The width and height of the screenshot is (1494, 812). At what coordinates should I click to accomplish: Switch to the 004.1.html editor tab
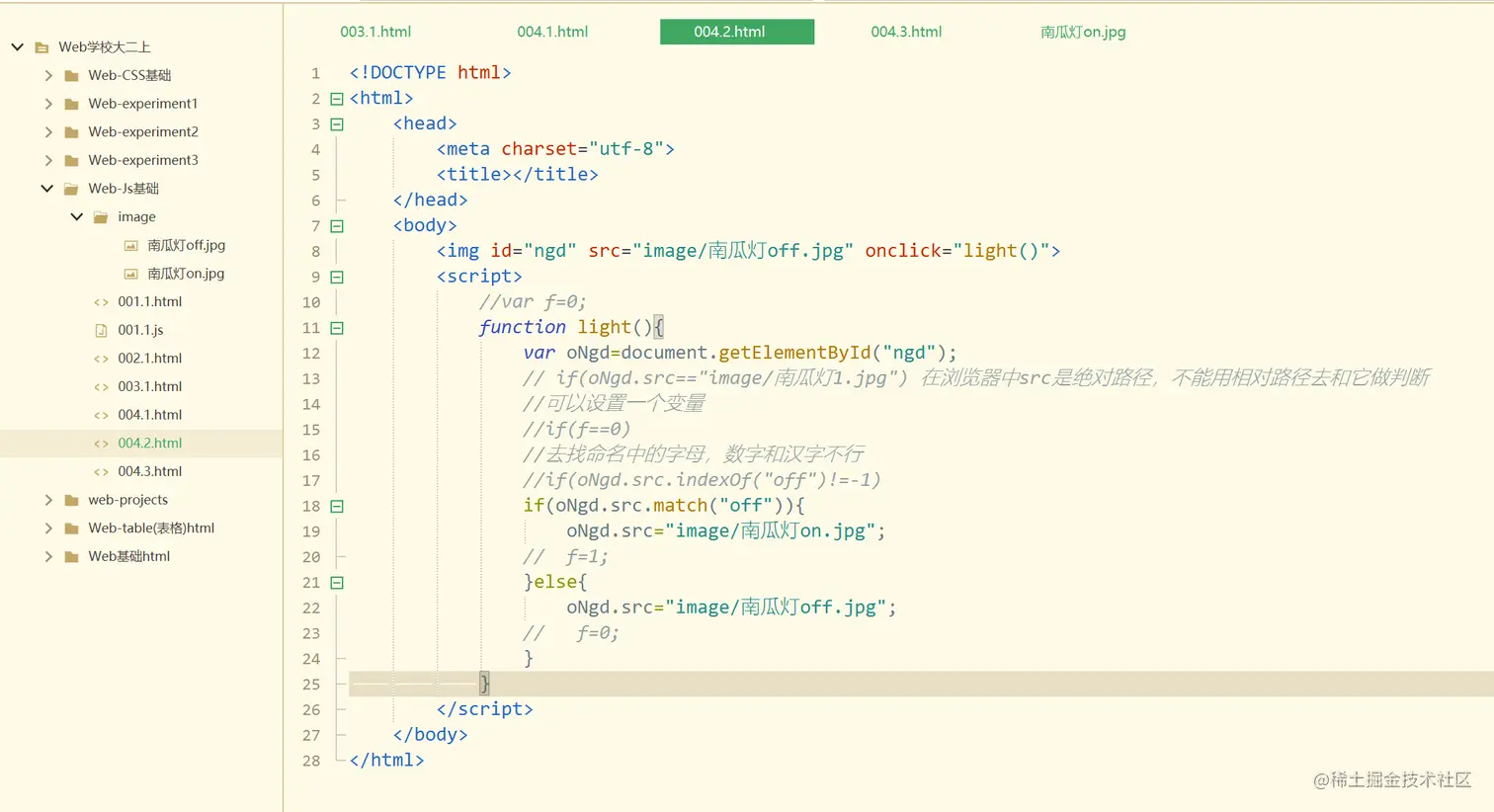pos(552,32)
